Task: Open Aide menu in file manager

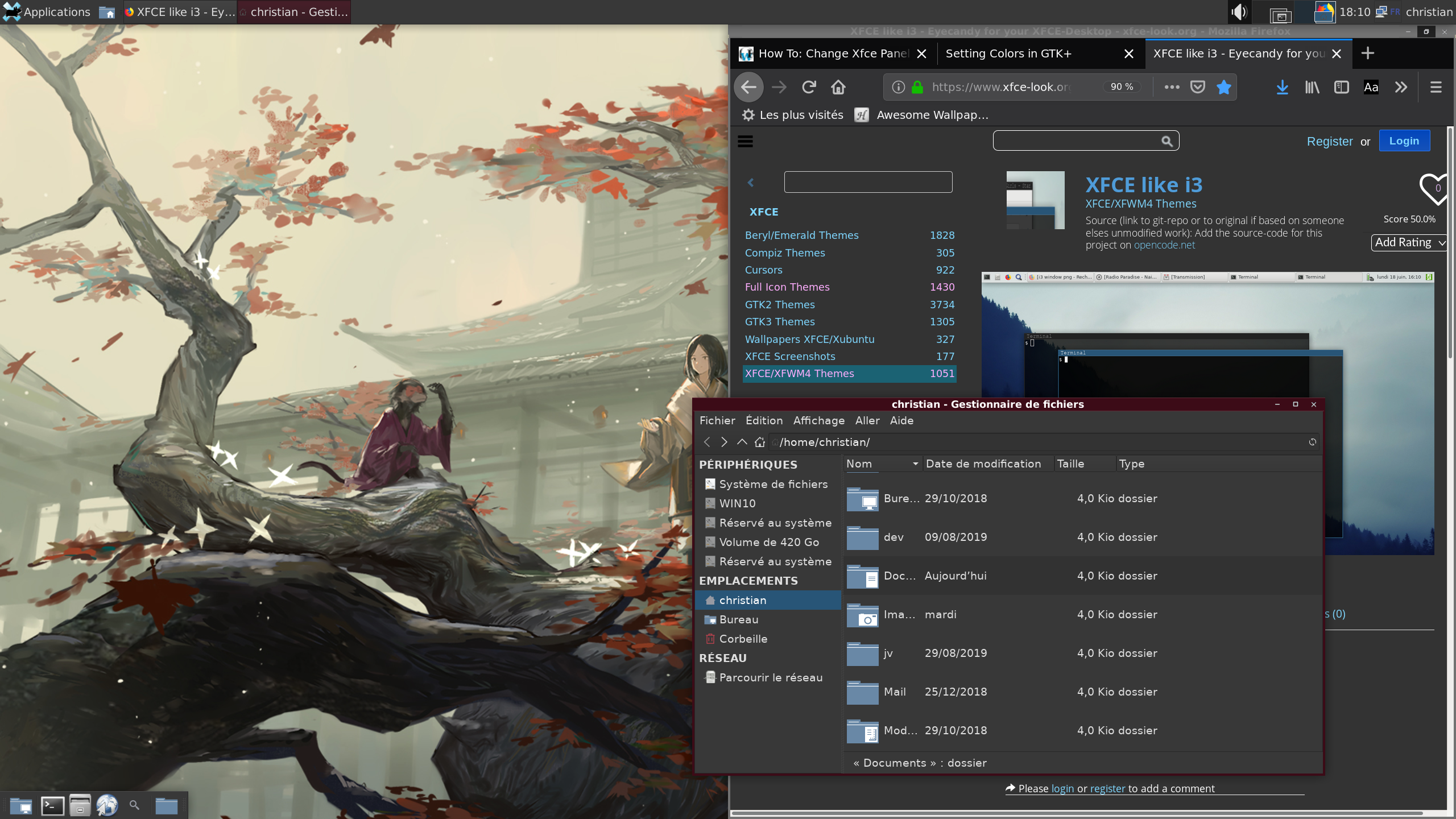Action: [902, 420]
